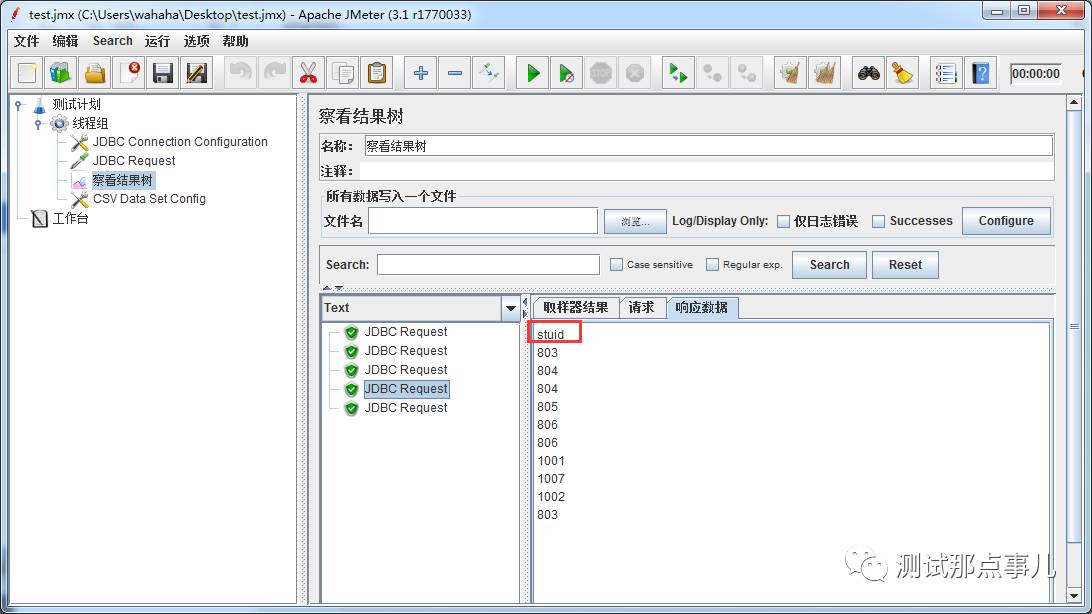
Task: Open Search with binoculars icon
Action: (x=868, y=73)
